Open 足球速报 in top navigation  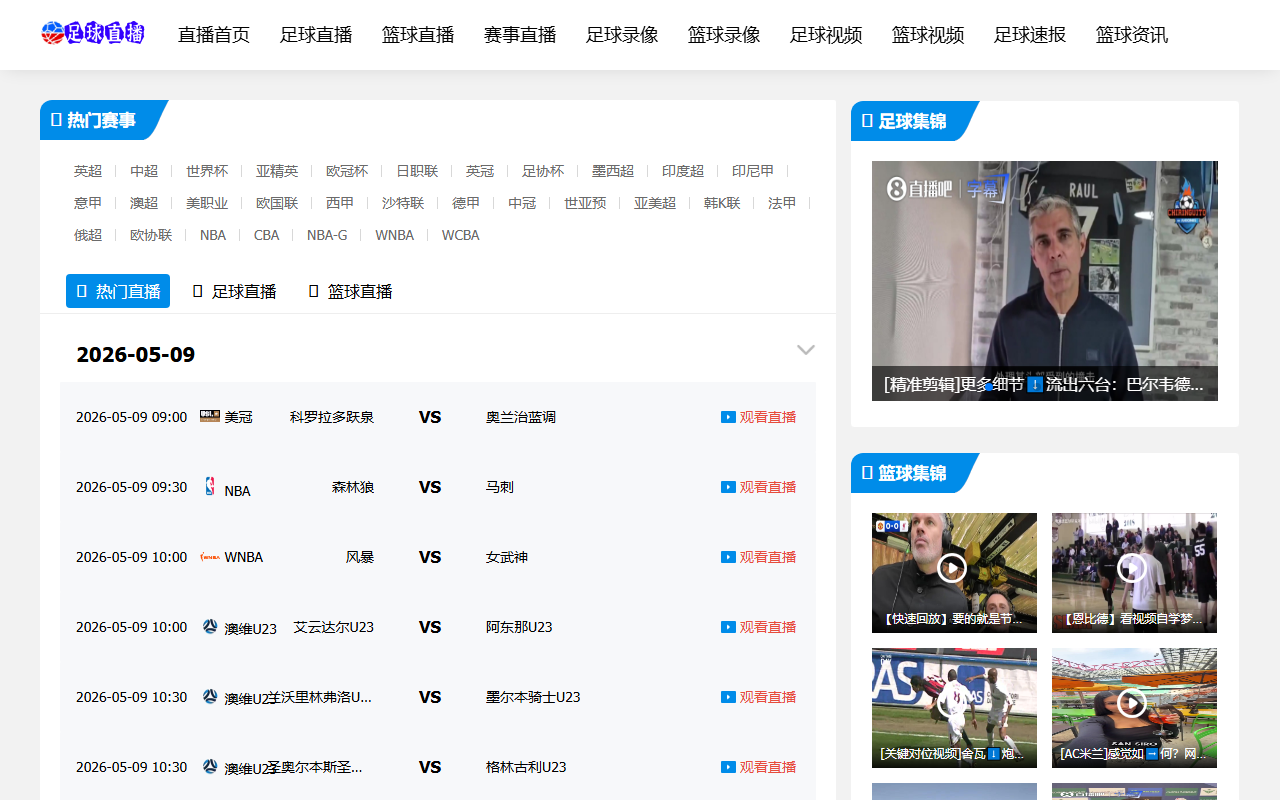(x=1030, y=35)
